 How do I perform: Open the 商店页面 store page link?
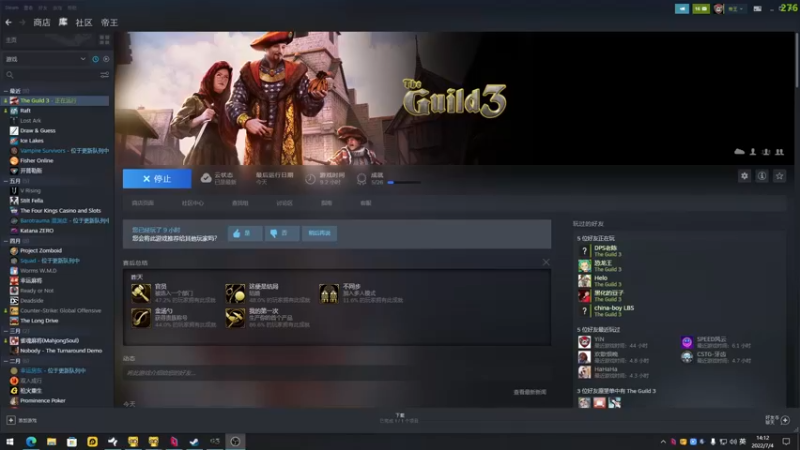[143, 203]
